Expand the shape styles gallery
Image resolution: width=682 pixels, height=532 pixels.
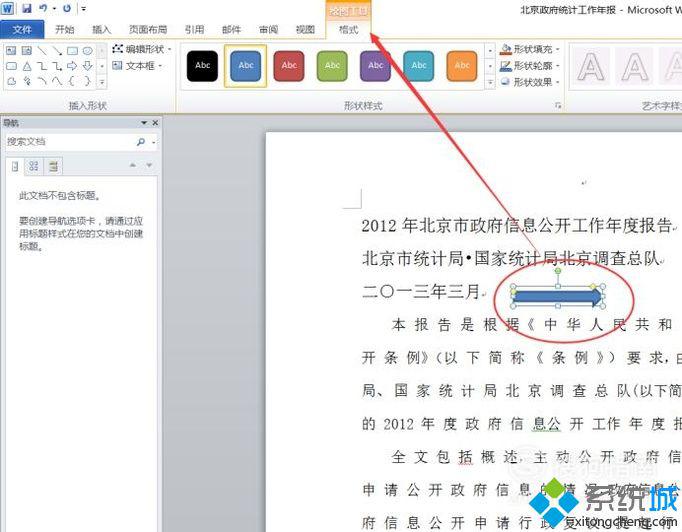tap(490, 82)
